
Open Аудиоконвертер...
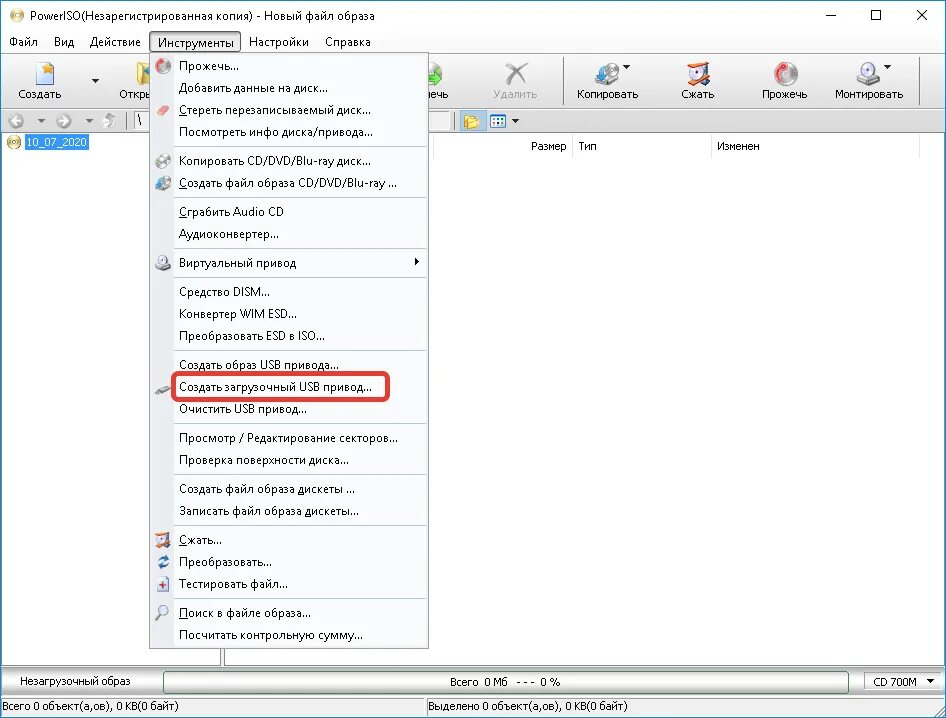pos(289,234)
